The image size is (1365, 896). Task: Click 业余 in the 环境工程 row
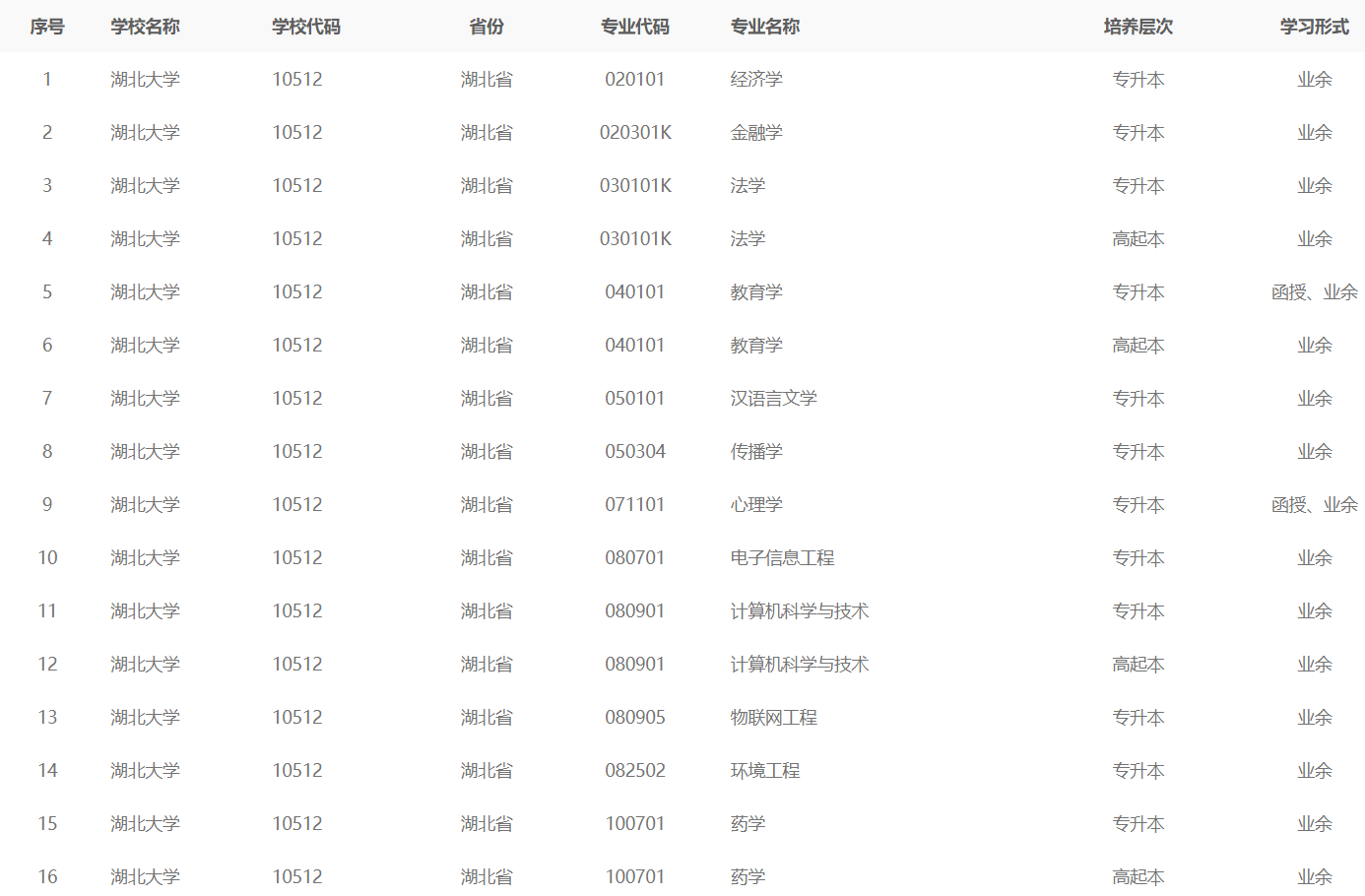pyautogui.click(x=1315, y=771)
